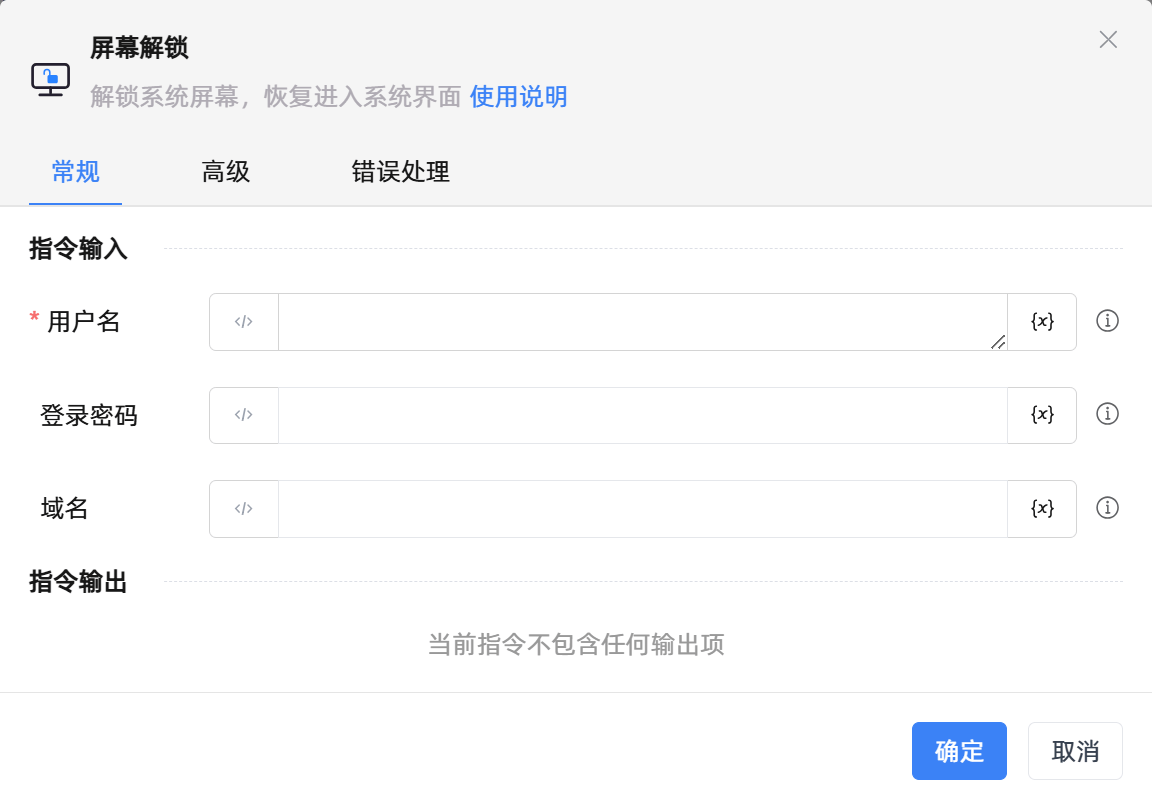Image resolution: width=1152 pixels, height=808 pixels.
Task: Show info tooltip for 用户名
Action: pos(1107,321)
